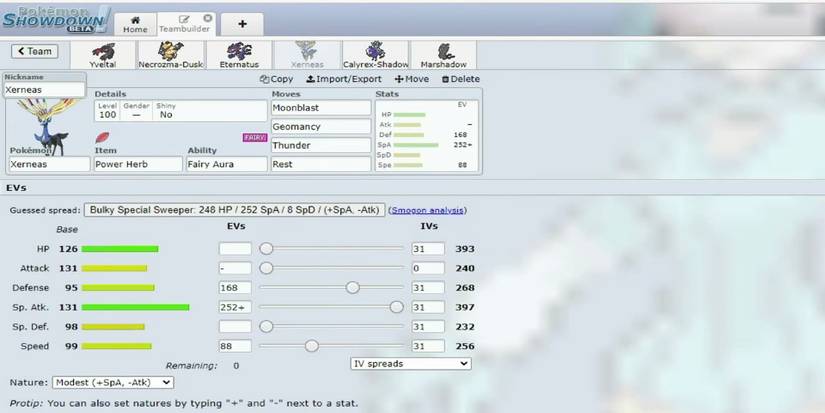Click the Sp. Def. EV slider handle

pos(266,326)
